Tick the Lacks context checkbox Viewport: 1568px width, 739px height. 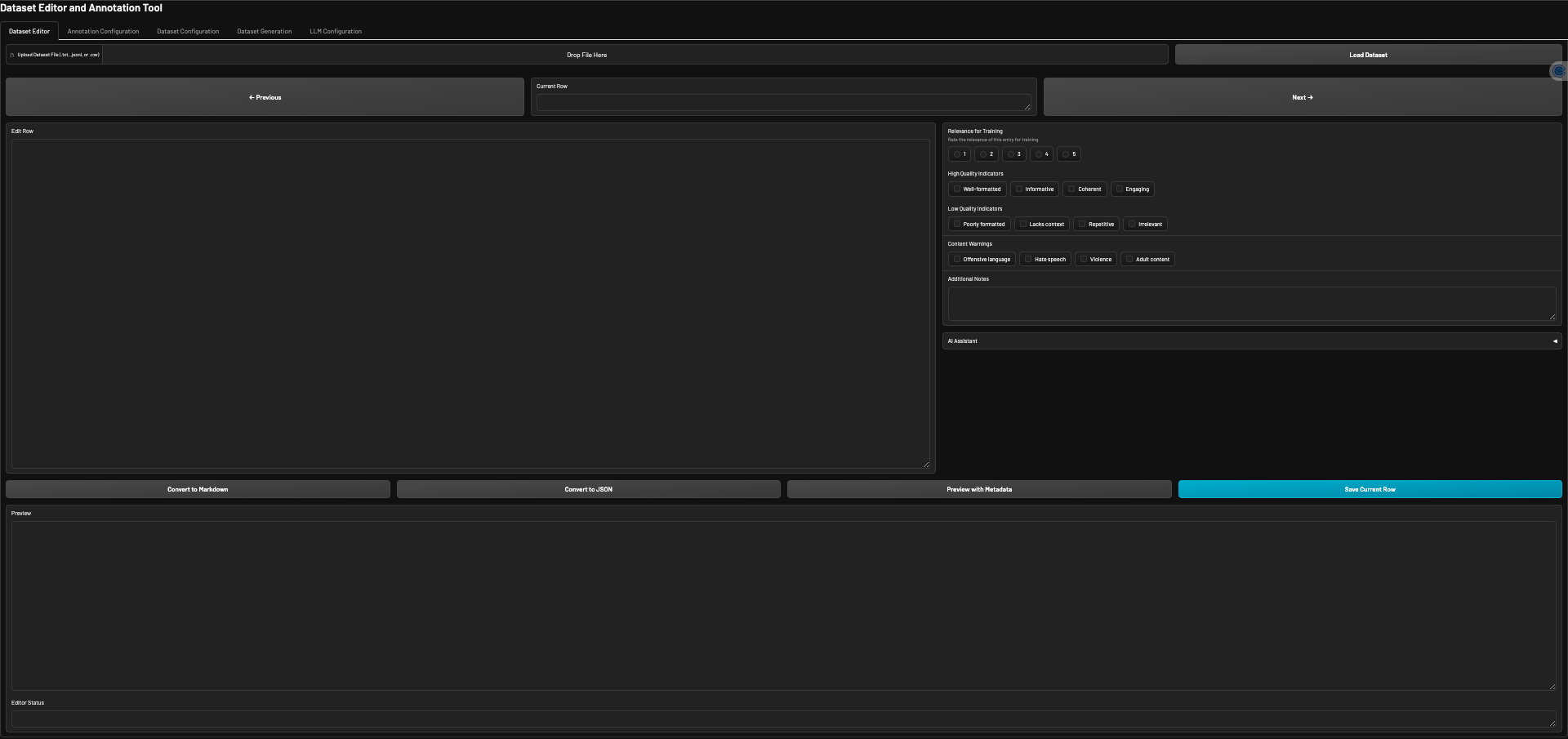1023,225
